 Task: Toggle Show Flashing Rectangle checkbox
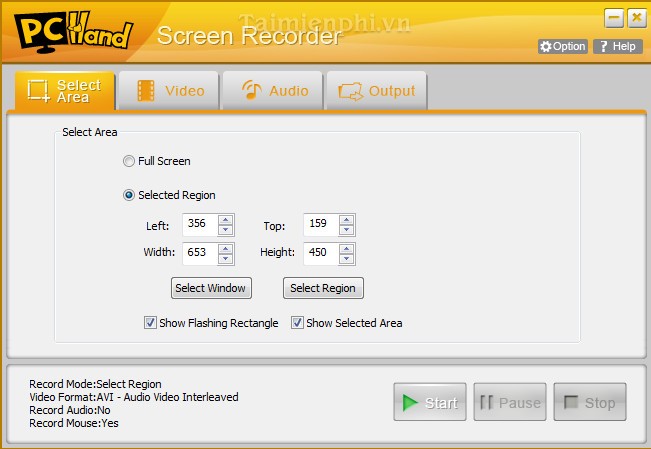coord(150,323)
